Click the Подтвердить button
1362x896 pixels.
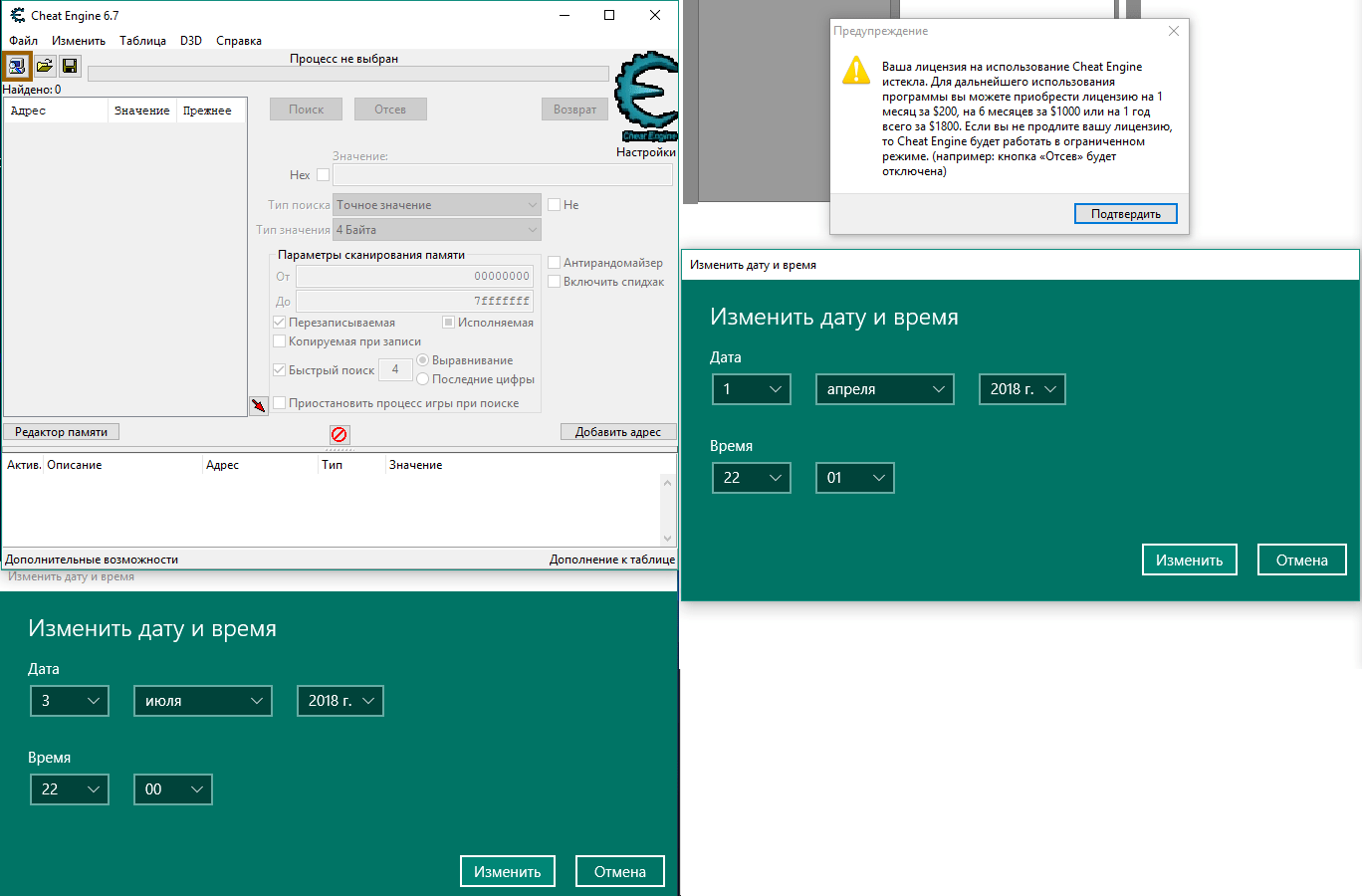coord(1126,214)
